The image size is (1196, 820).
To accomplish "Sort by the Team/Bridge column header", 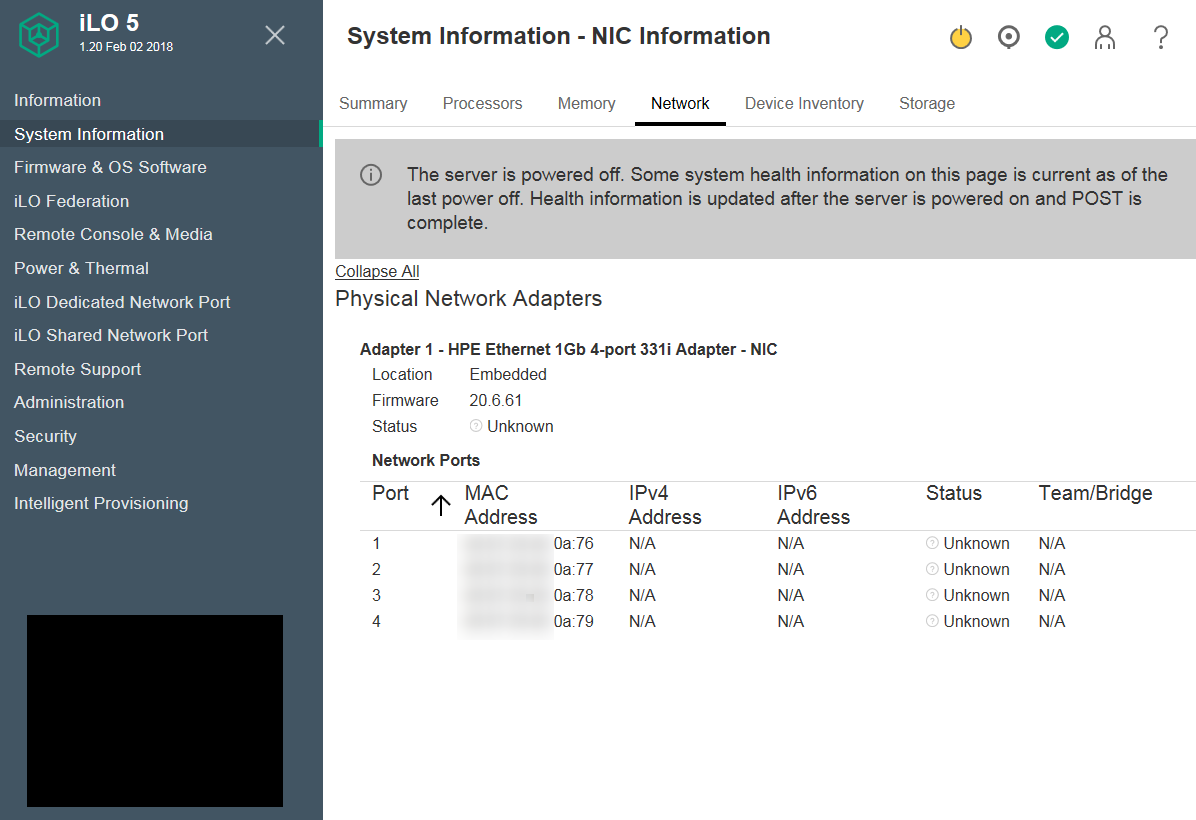I will 1095,493.
